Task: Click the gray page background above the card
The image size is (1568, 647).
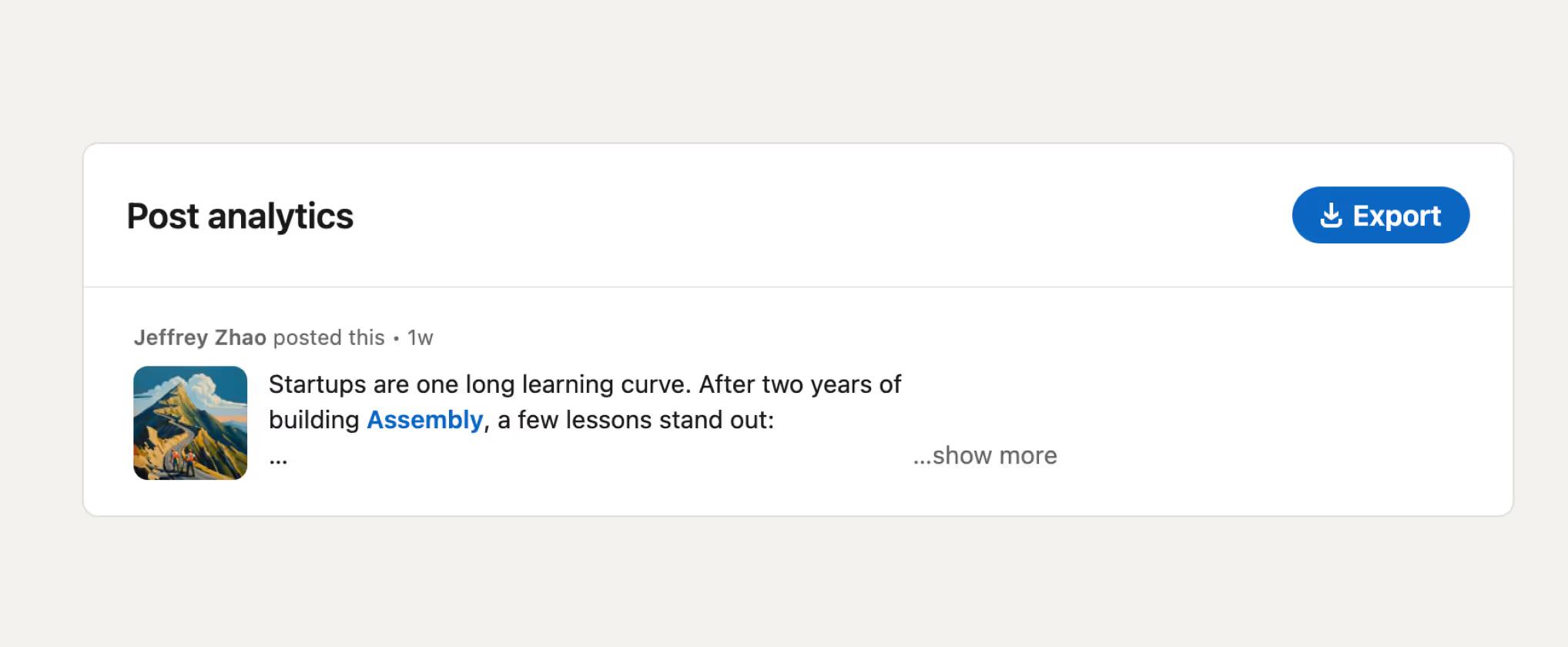Action: point(784,71)
